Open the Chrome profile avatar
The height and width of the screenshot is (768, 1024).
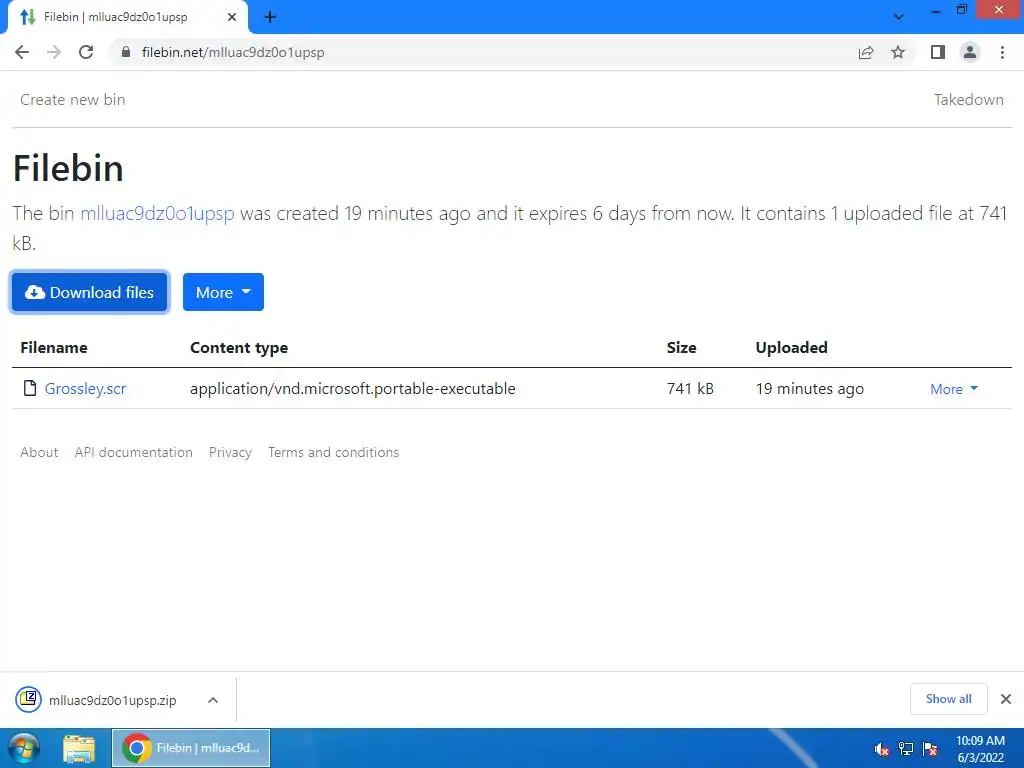pos(970,52)
